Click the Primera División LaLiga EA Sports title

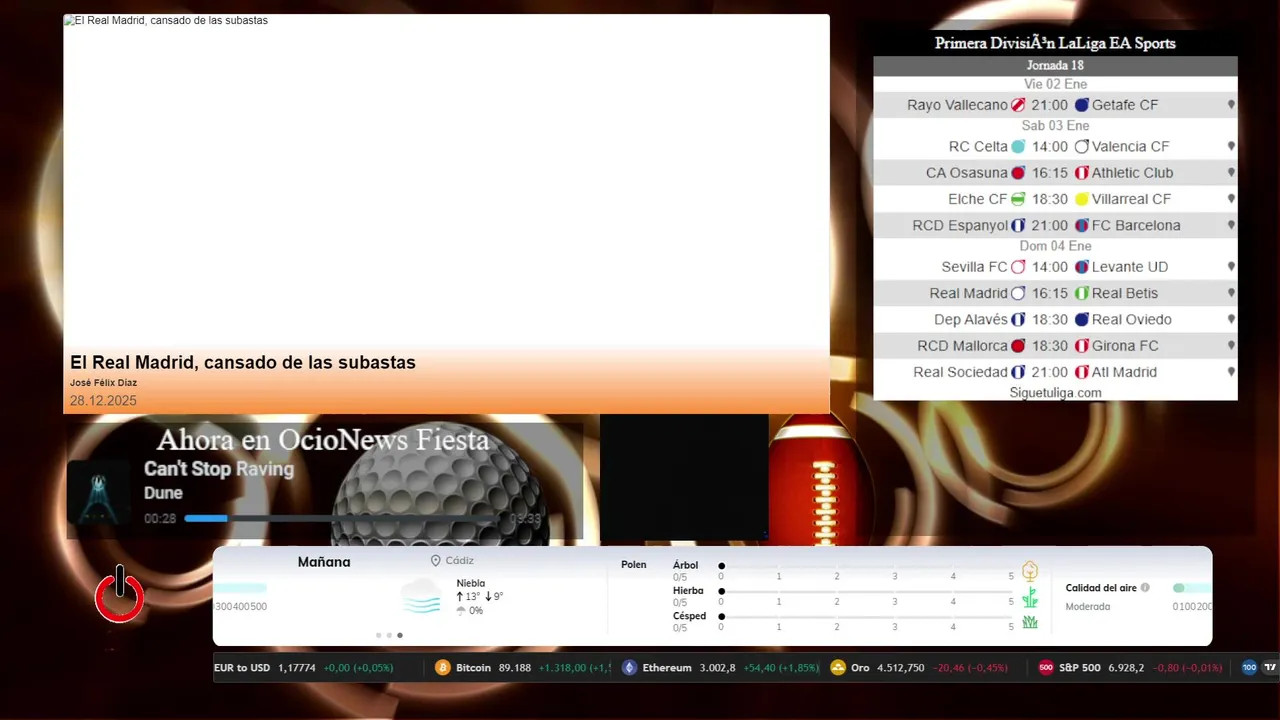tap(1055, 43)
